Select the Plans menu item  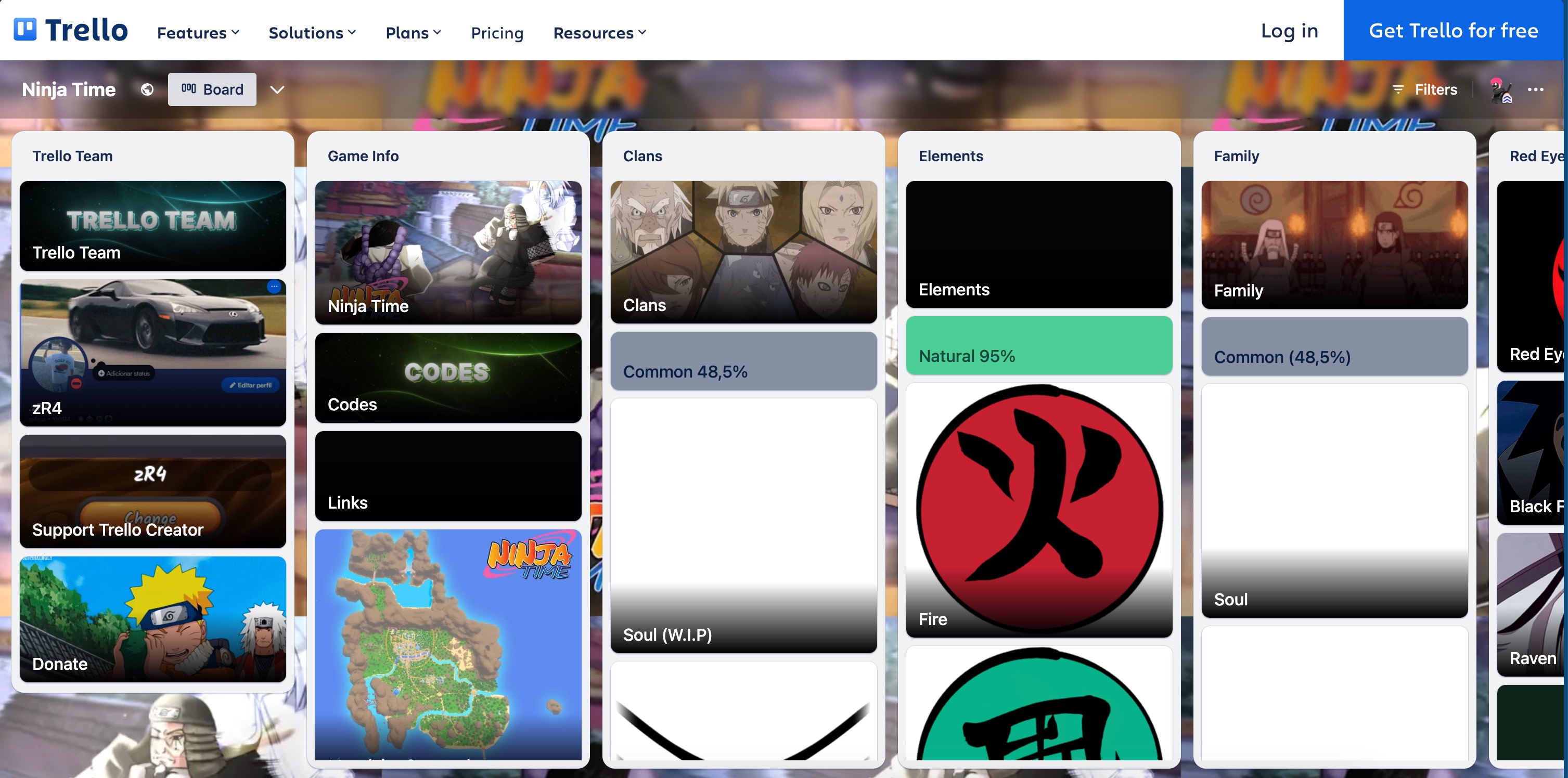pyautogui.click(x=412, y=32)
